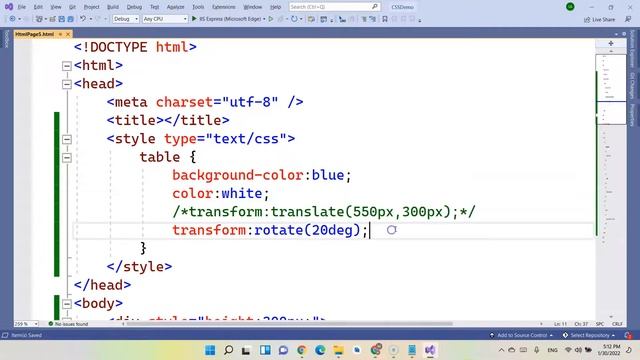Click the navigate backward toolbar icon
The width and height of the screenshot is (640, 360).
click(13, 19)
